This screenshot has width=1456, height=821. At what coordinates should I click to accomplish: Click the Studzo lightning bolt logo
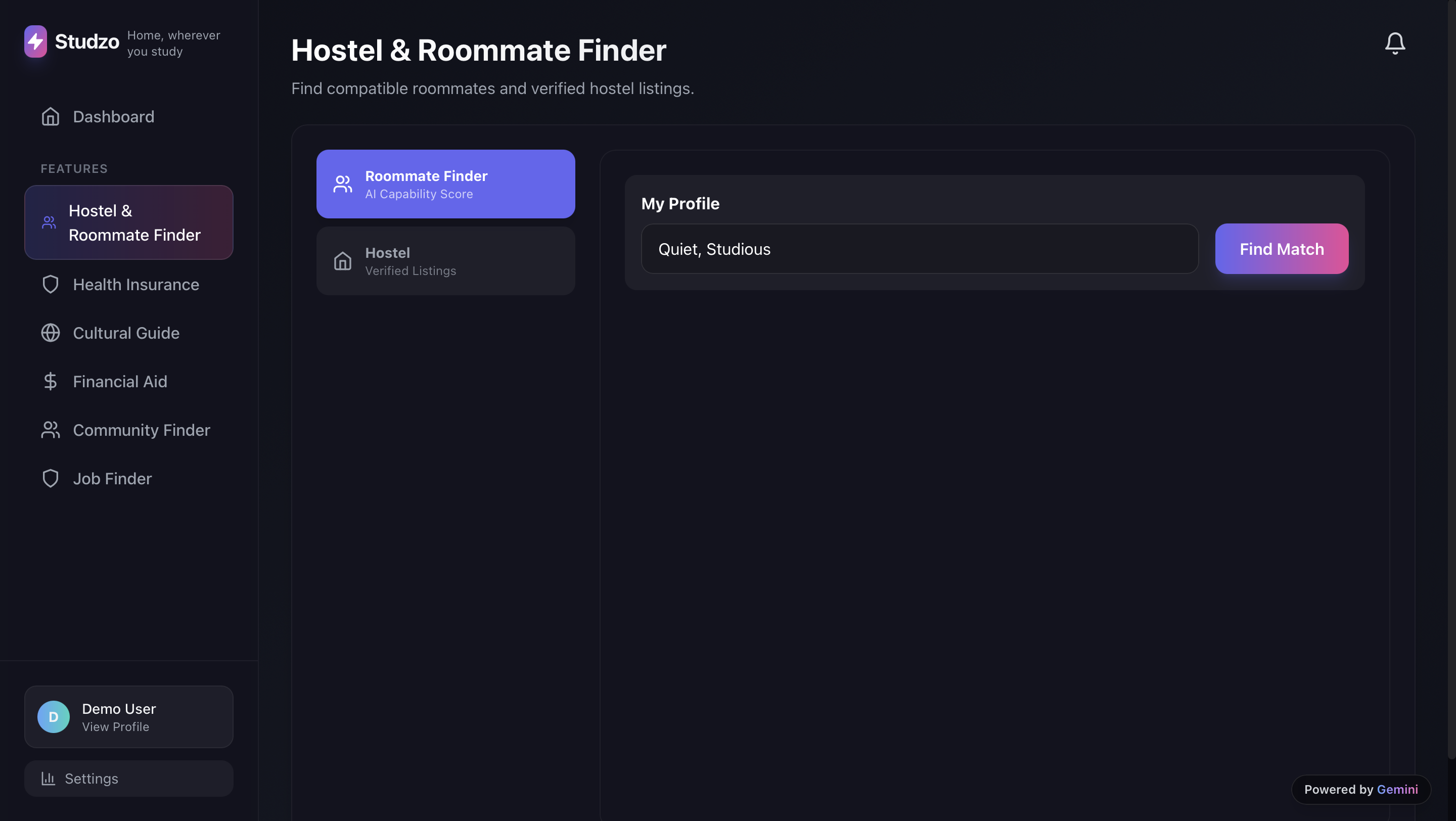click(x=35, y=41)
